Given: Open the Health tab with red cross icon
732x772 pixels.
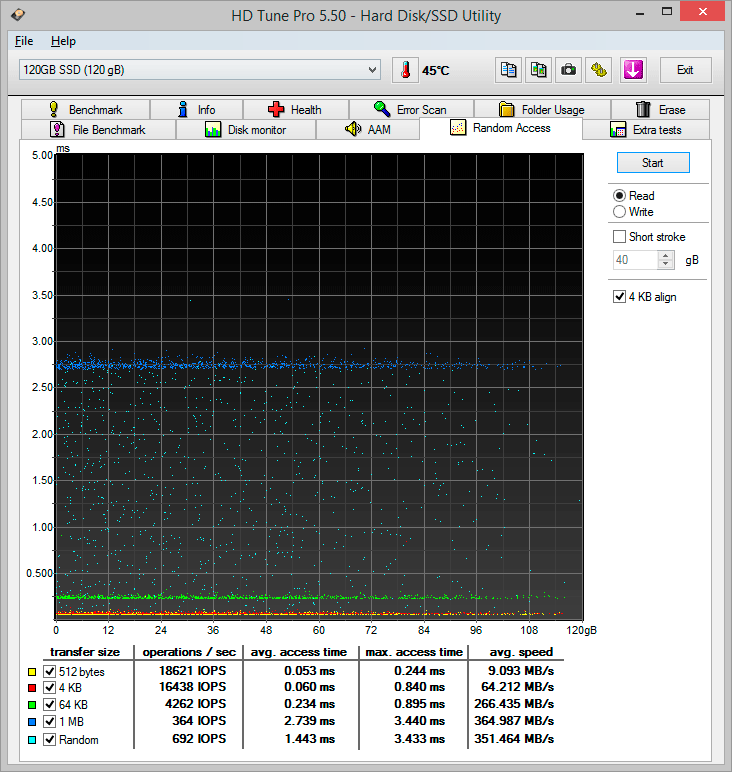Looking at the screenshot, I should (294, 110).
